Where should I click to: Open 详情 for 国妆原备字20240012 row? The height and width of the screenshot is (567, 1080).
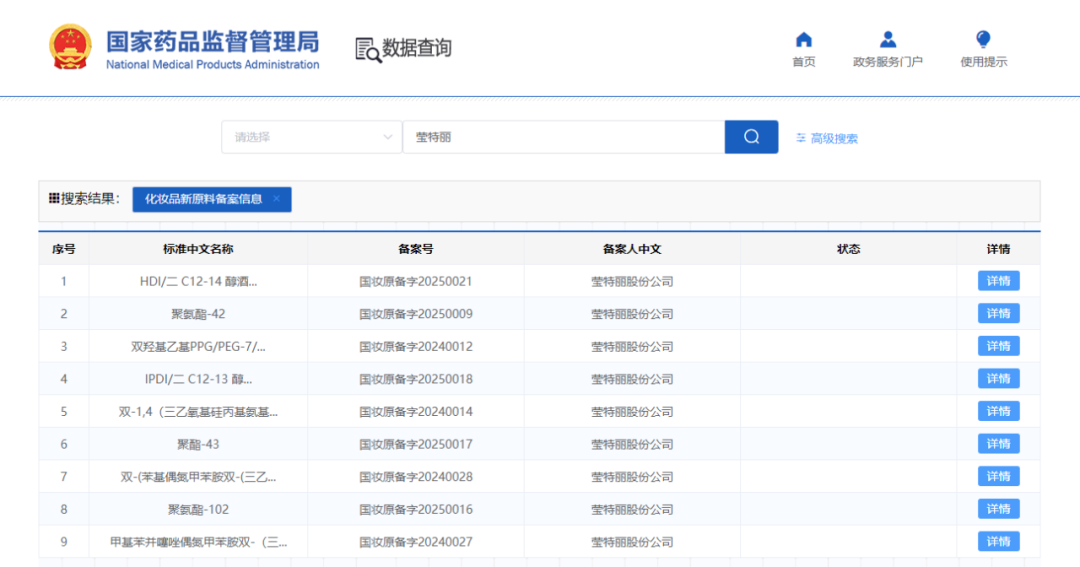[999, 346]
